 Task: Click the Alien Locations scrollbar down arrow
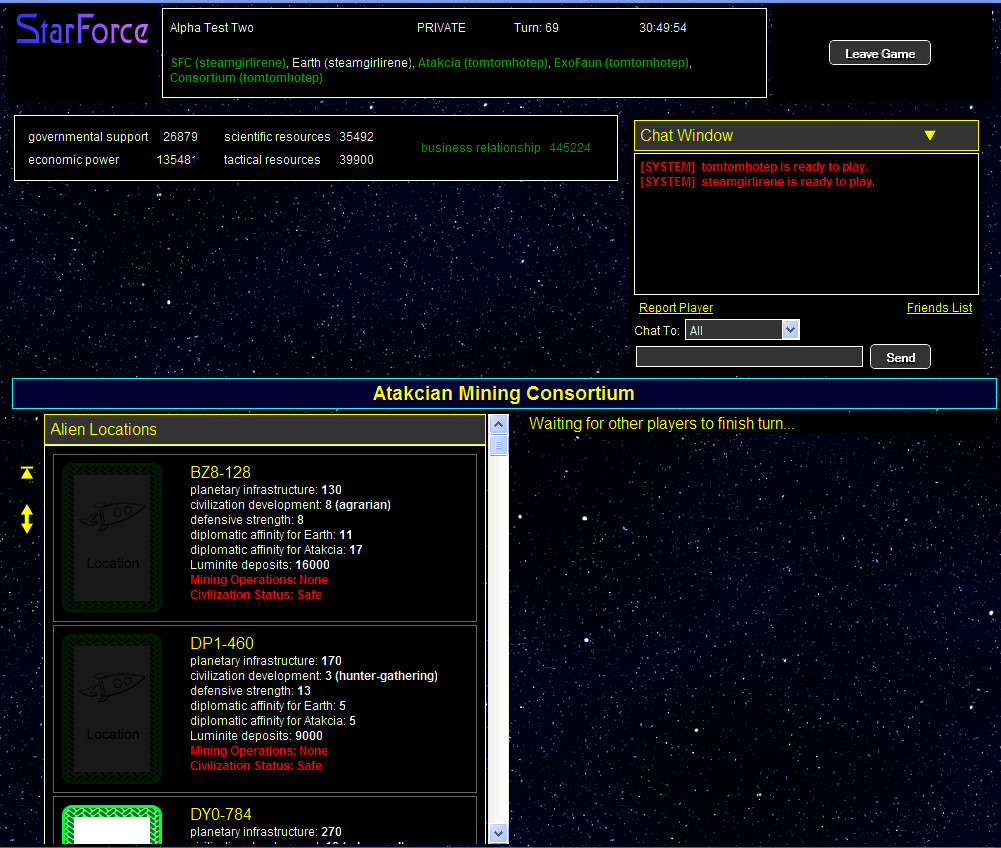point(498,832)
